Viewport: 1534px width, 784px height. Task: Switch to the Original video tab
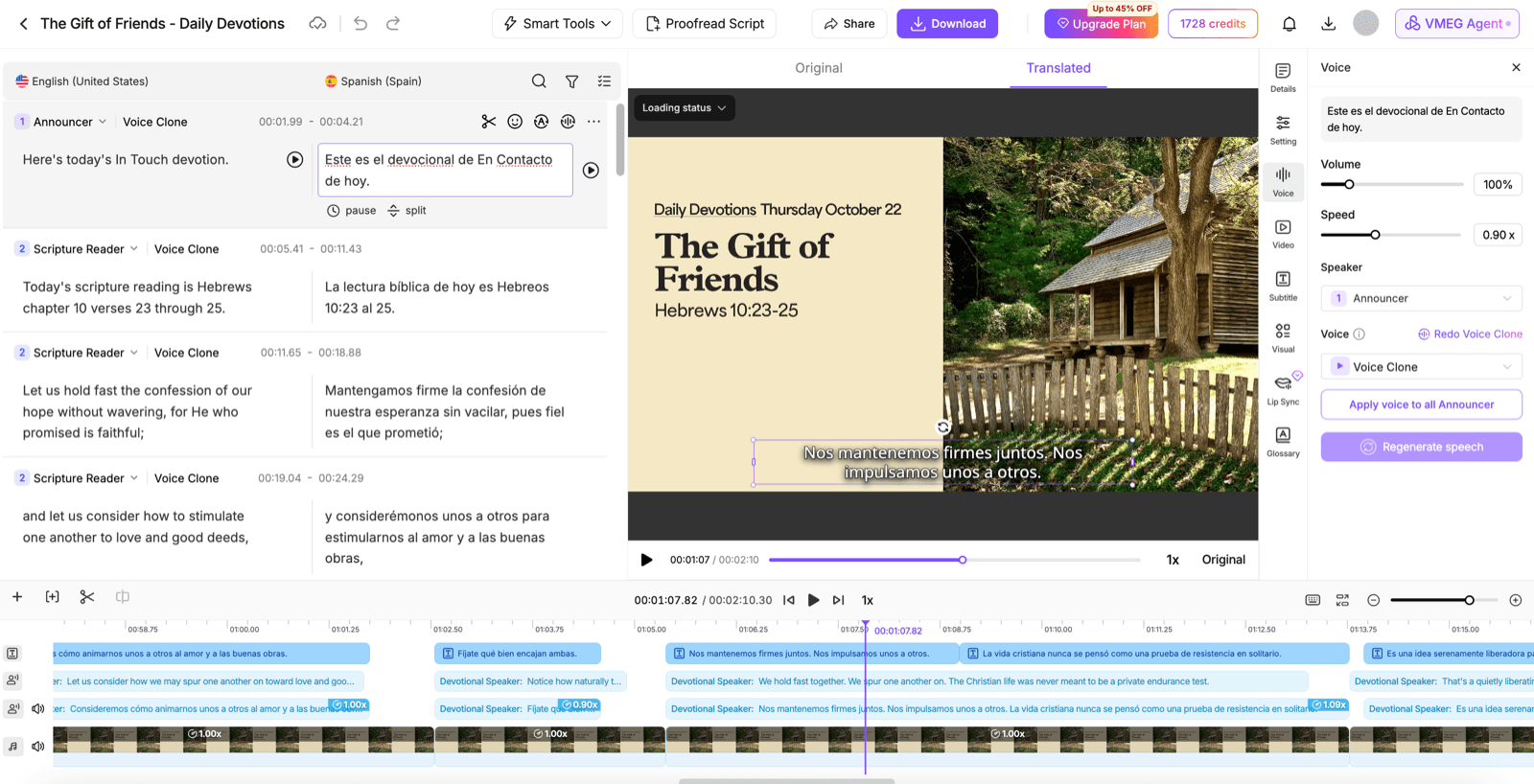819,68
